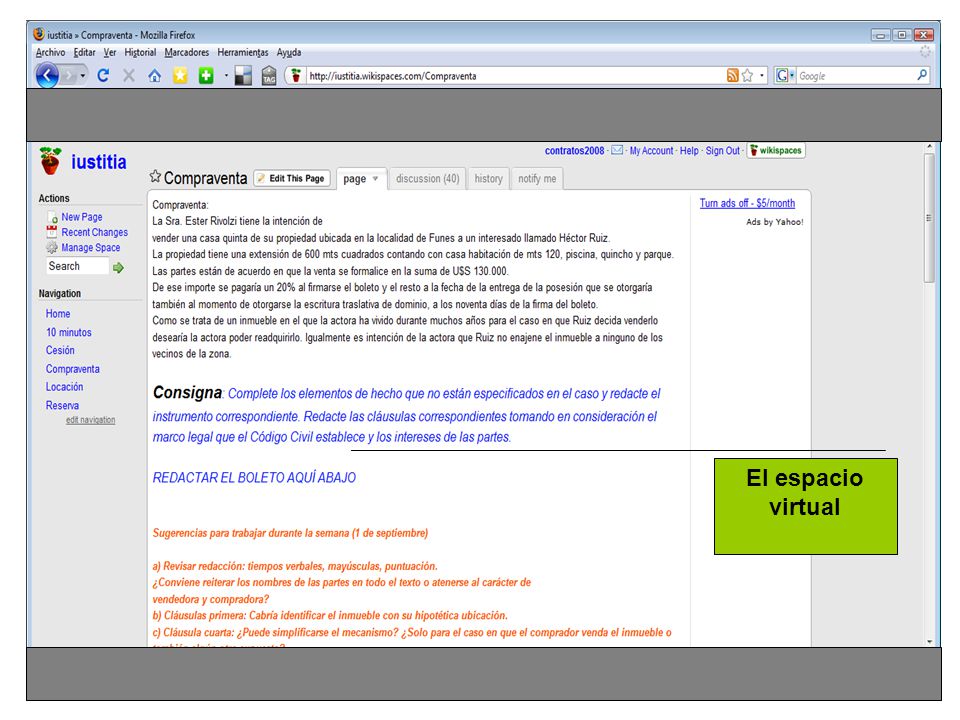Image resolution: width=960 pixels, height=720 pixels.
Task: Click the yellow star bookmarks toolbar icon
Action: [180, 76]
